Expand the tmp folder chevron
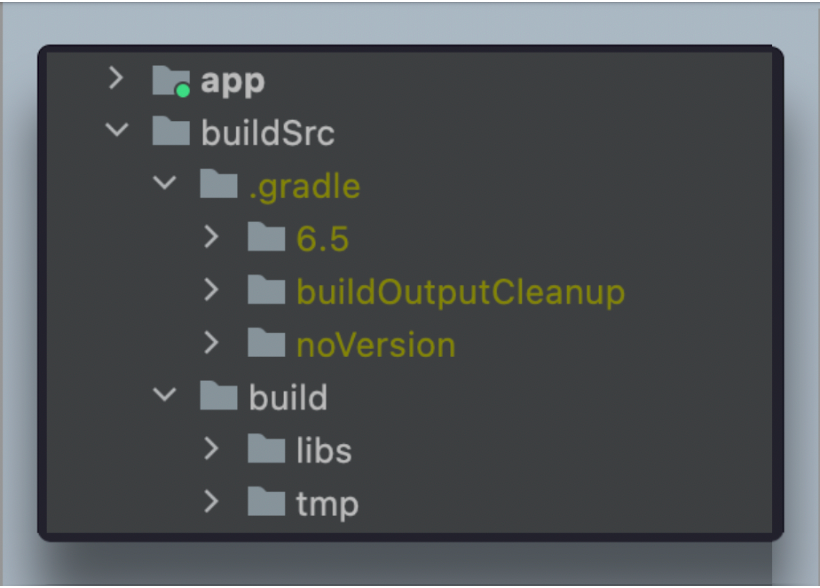The height and width of the screenshot is (588, 820). (x=211, y=502)
